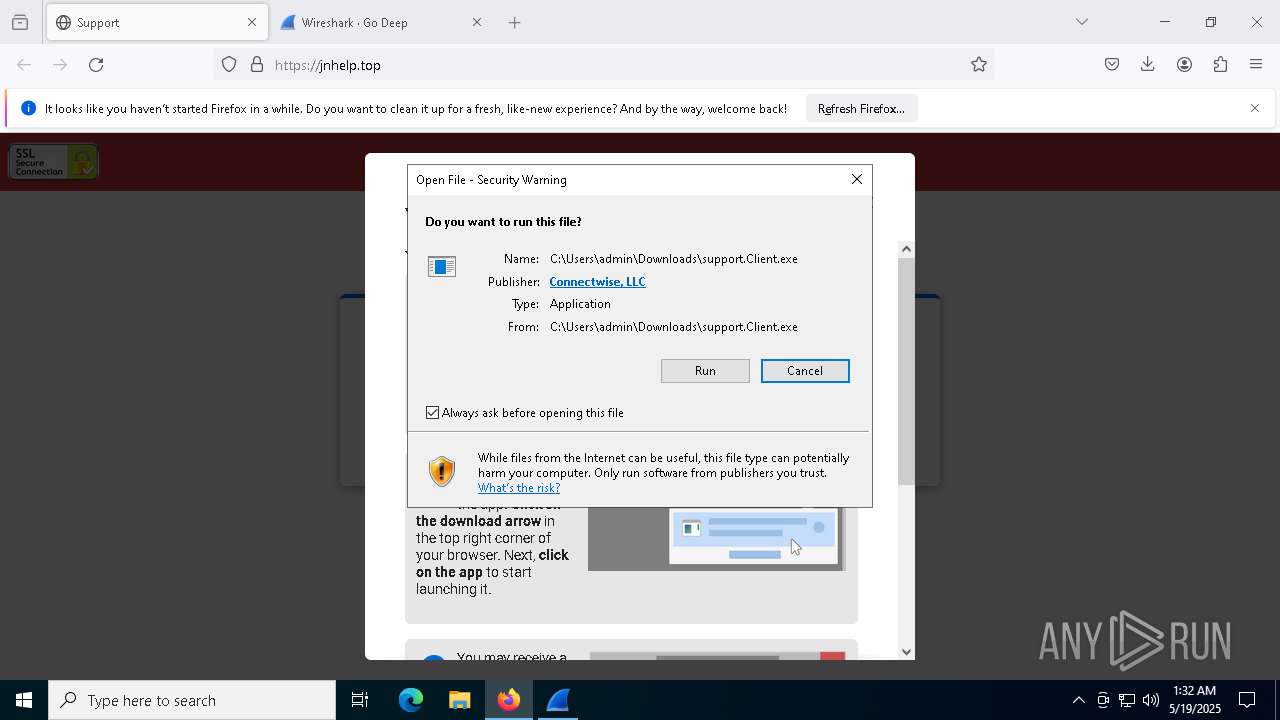Image resolution: width=1280 pixels, height=720 pixels.
Task: Dismiss the Firefox refresh notification bar
Action: (x=1255, y=108)
